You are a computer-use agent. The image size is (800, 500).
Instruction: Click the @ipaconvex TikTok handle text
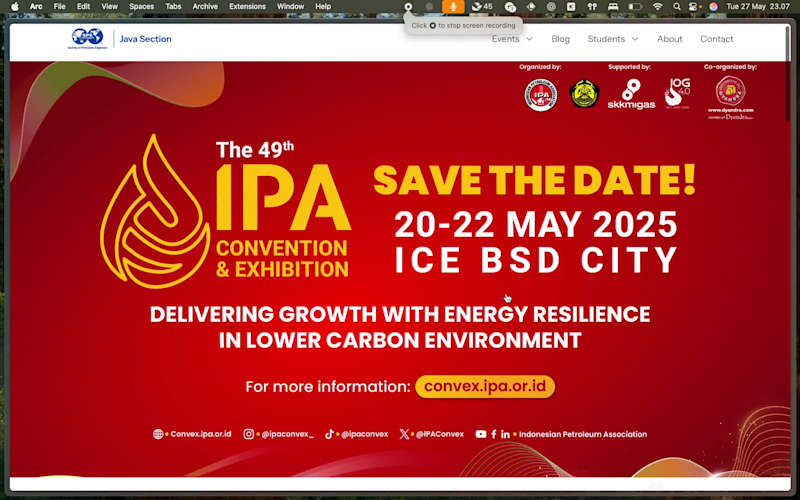[364, 434]
